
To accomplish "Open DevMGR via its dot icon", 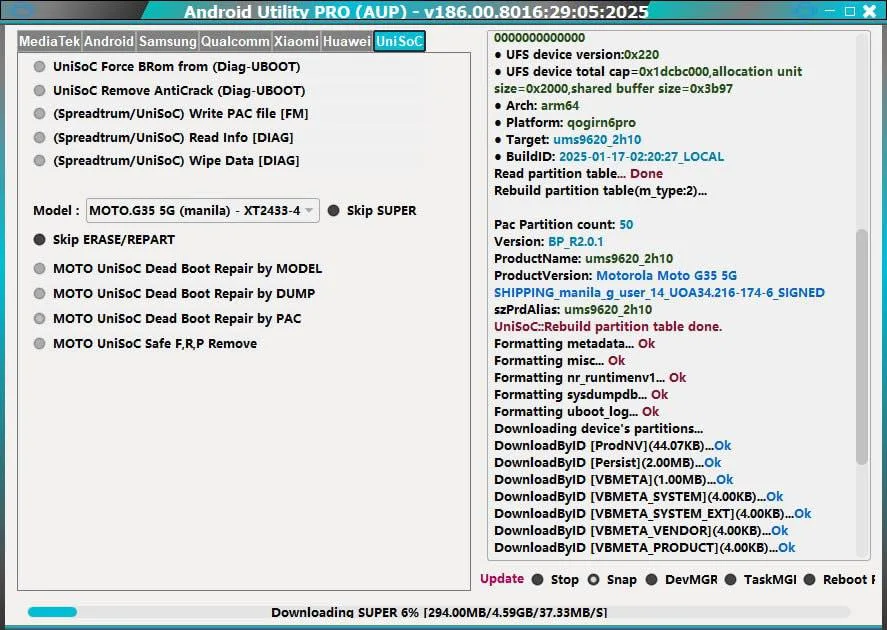I will pyautogui.click(x=652, y=580).
